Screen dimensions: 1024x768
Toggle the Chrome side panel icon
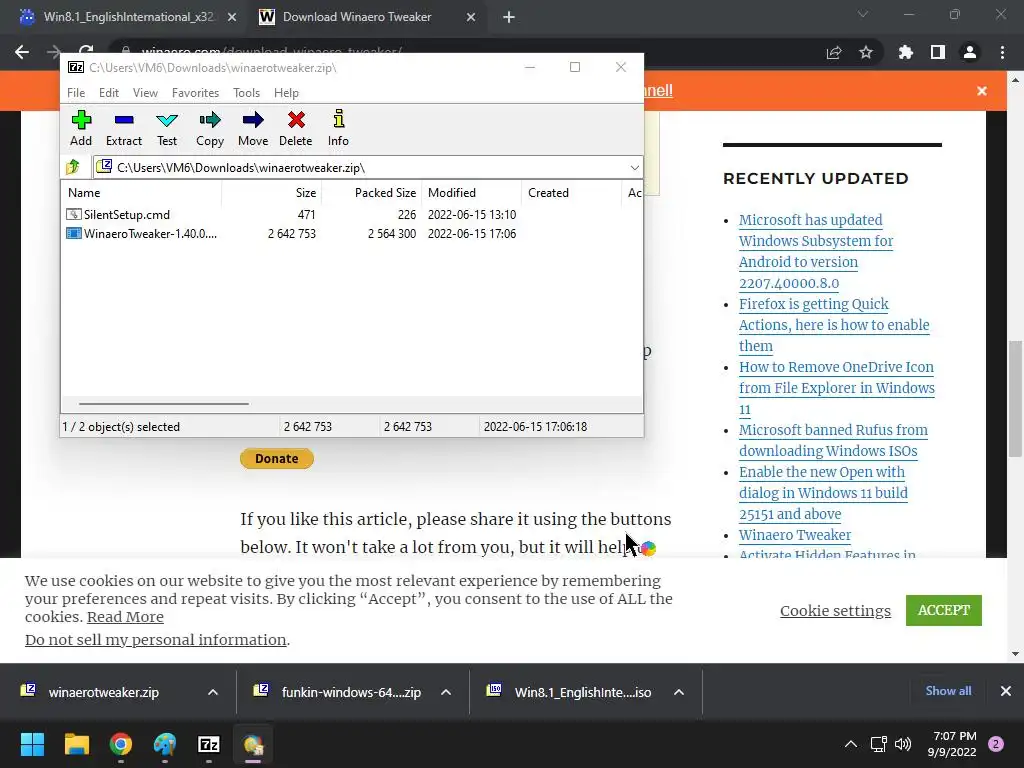click(938, 52)
